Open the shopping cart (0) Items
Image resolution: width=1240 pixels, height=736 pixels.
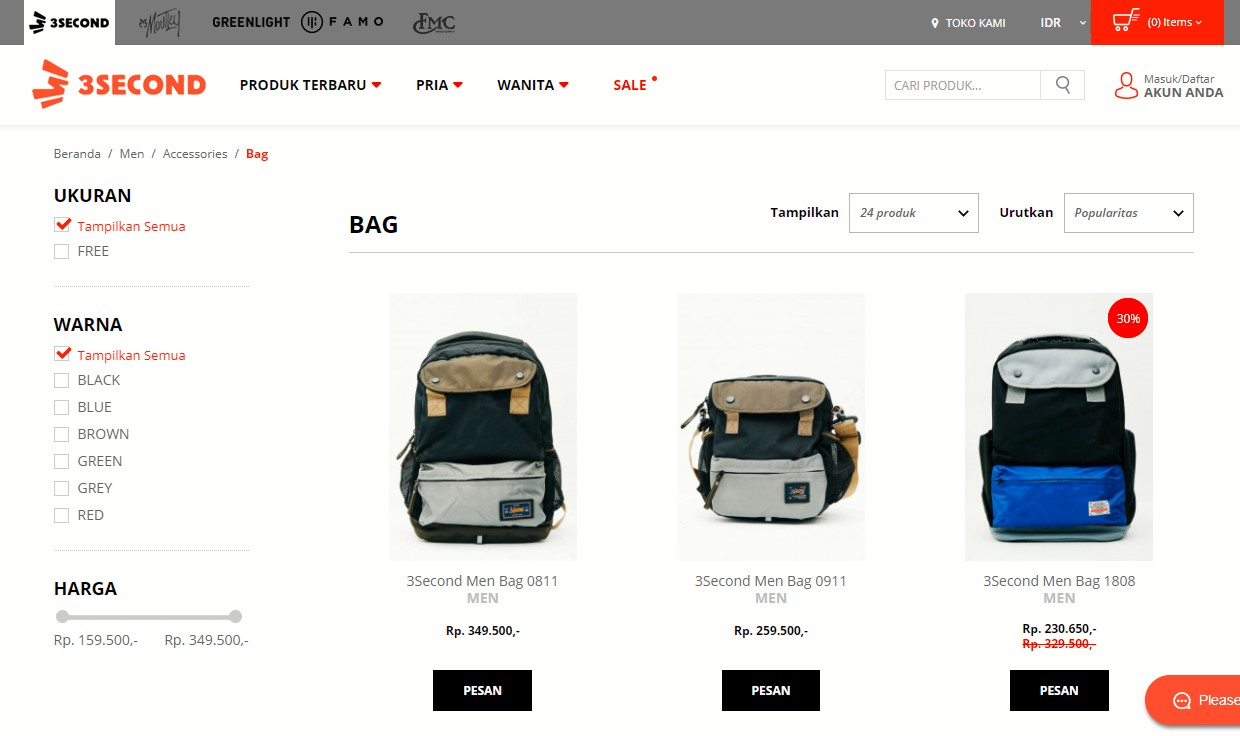click(1157, 22)
